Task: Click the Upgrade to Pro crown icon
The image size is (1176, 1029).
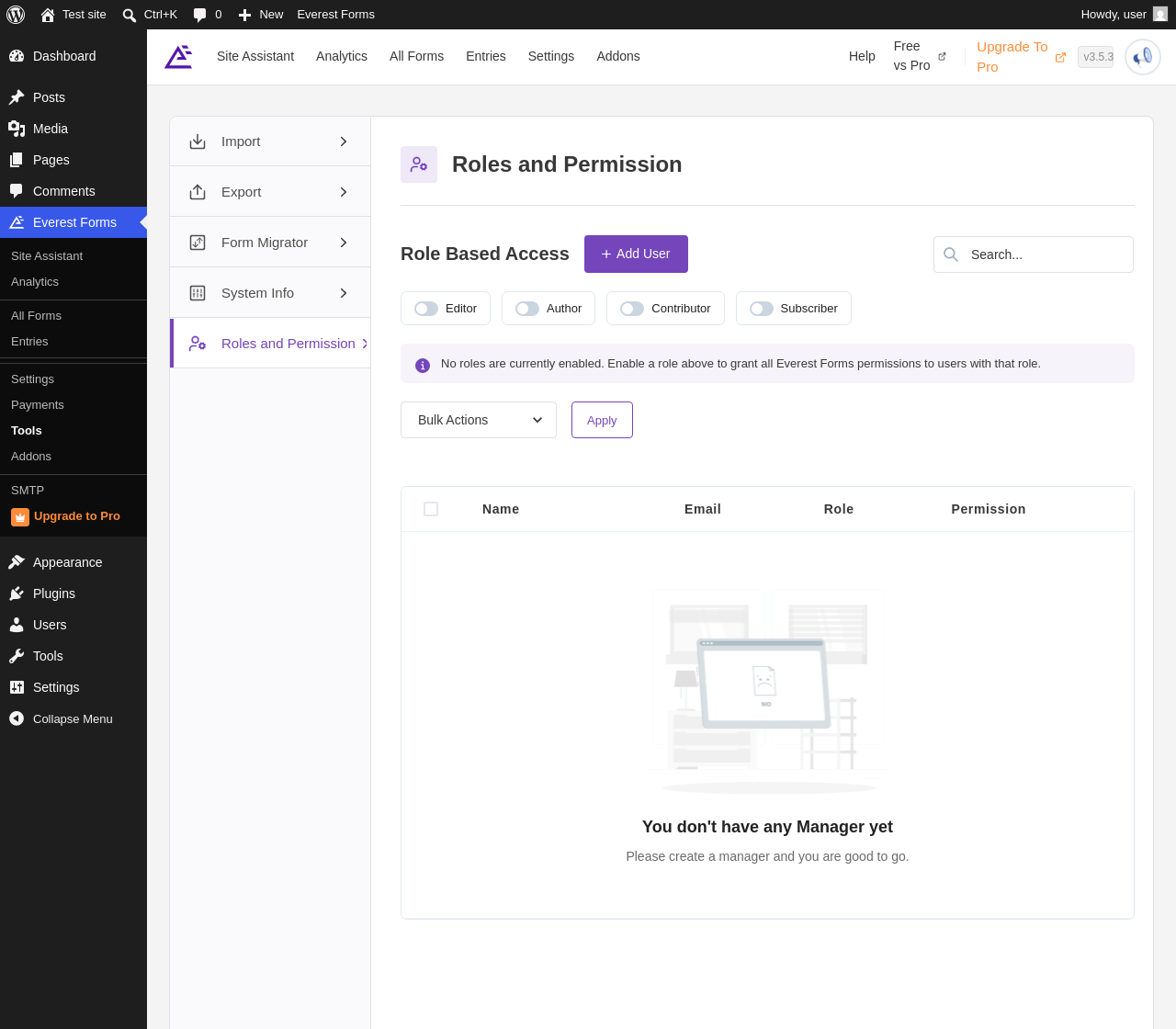Action: tap(20, 517)
